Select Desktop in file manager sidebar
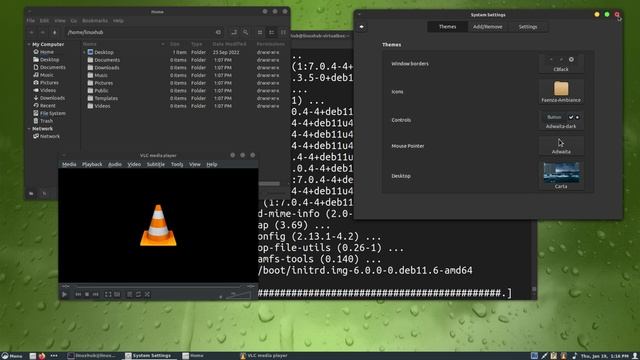Screen dimensions: 640x360 tap(49, 60)
